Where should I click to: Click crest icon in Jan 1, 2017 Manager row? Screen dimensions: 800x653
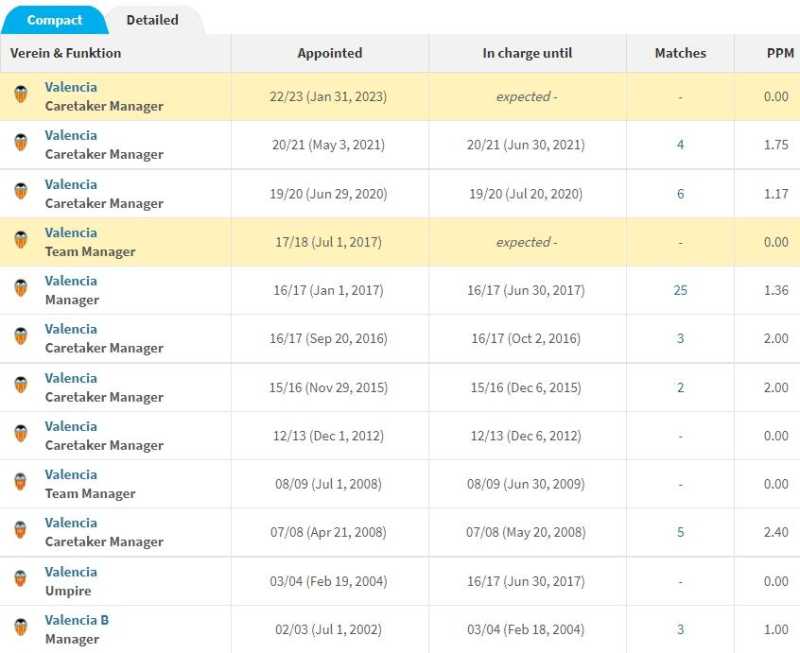coord(21,289)
